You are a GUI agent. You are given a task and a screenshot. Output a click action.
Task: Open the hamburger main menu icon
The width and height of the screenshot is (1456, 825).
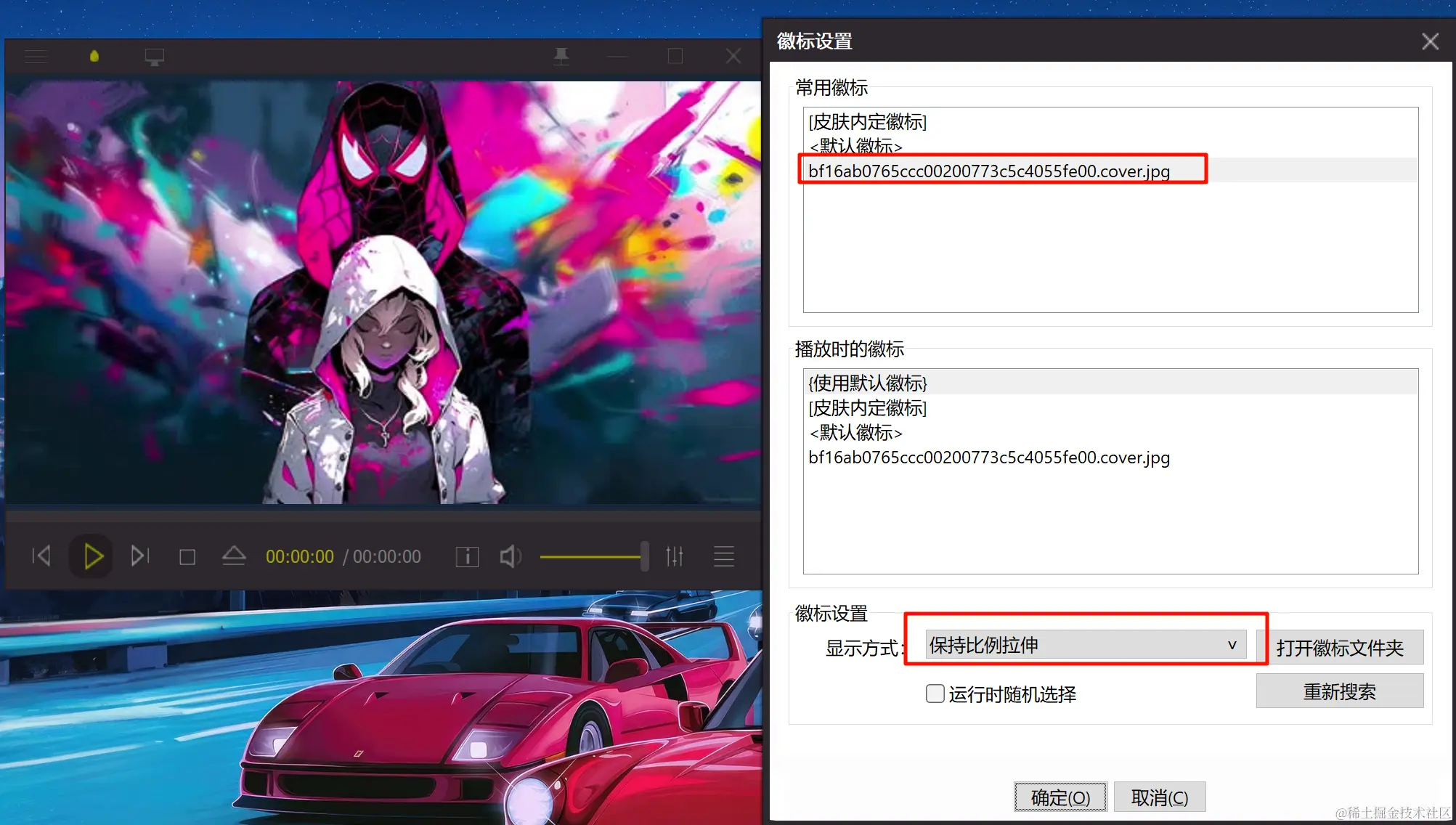coord(36,57)
